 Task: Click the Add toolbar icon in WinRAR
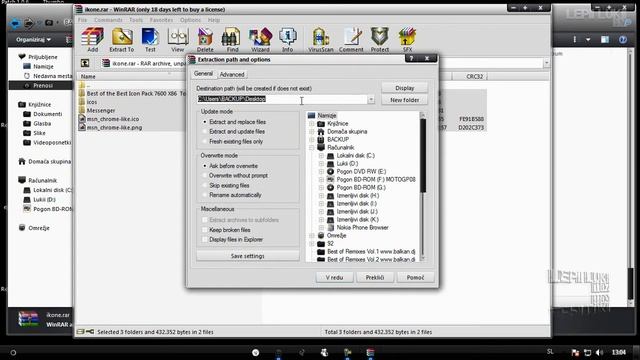(92, 40)
